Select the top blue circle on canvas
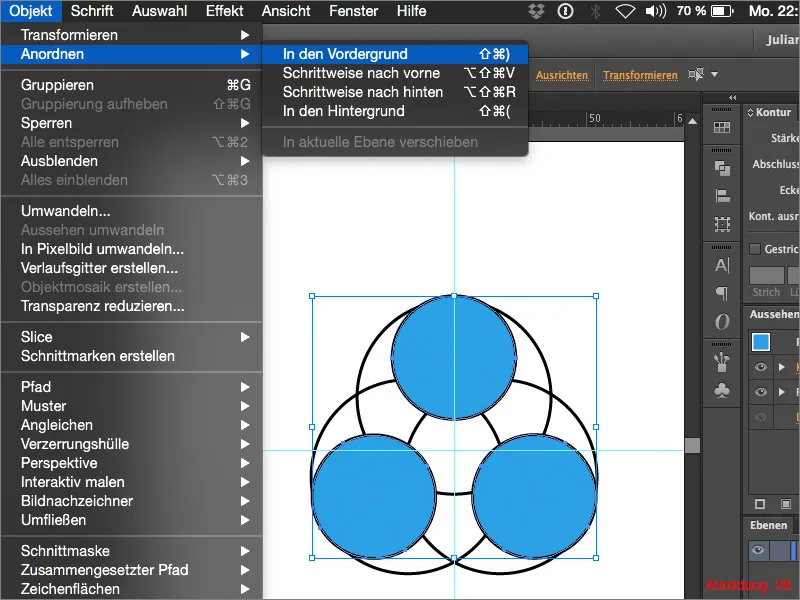Viewport: 800px width, 600px height. point(454,358)
